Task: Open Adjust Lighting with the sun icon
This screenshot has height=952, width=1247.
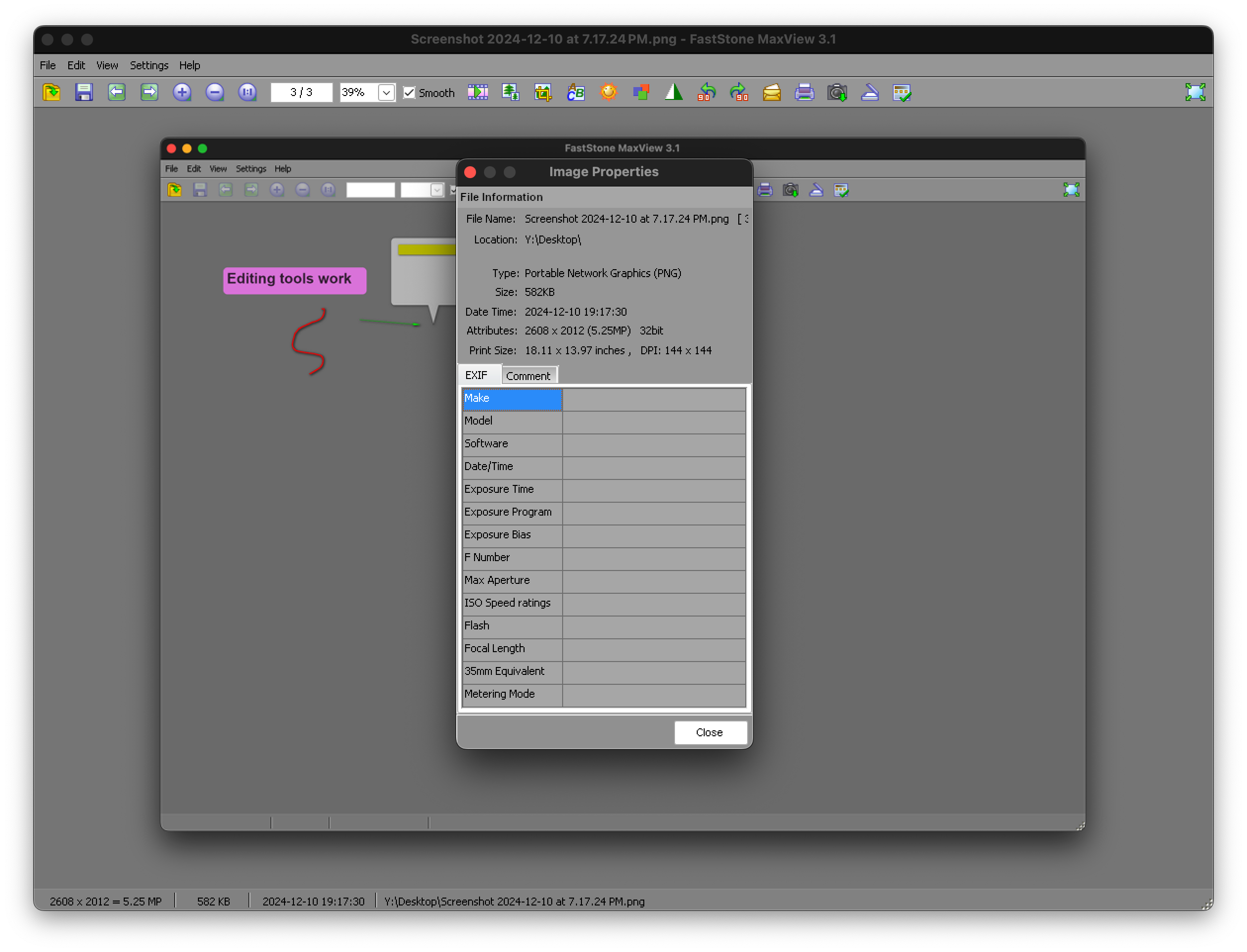Action: (x=609, y=92)
